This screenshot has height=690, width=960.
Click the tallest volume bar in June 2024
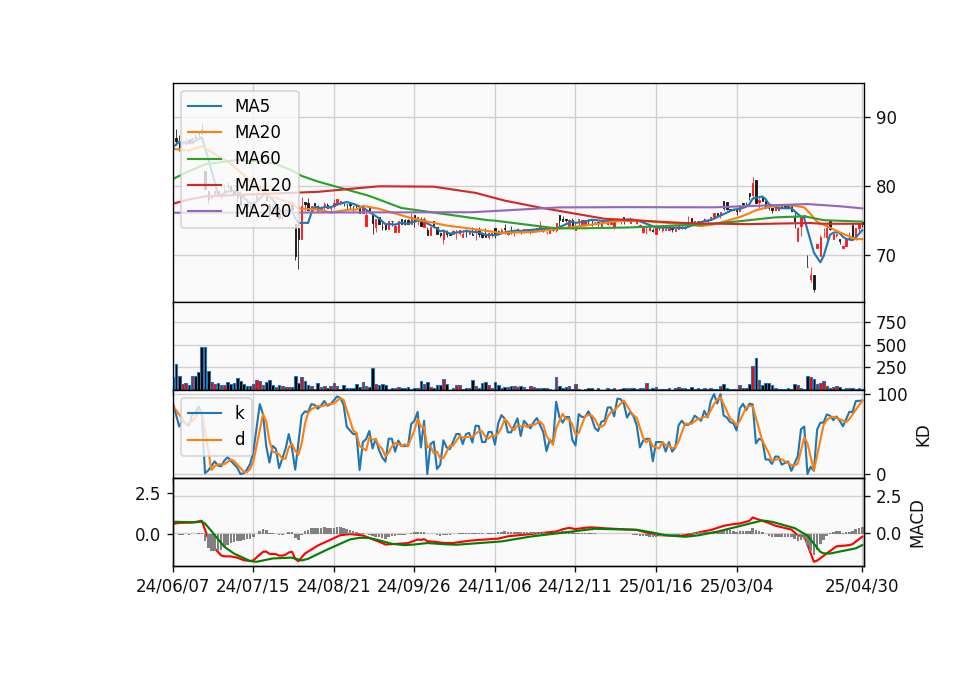point(203,369)
